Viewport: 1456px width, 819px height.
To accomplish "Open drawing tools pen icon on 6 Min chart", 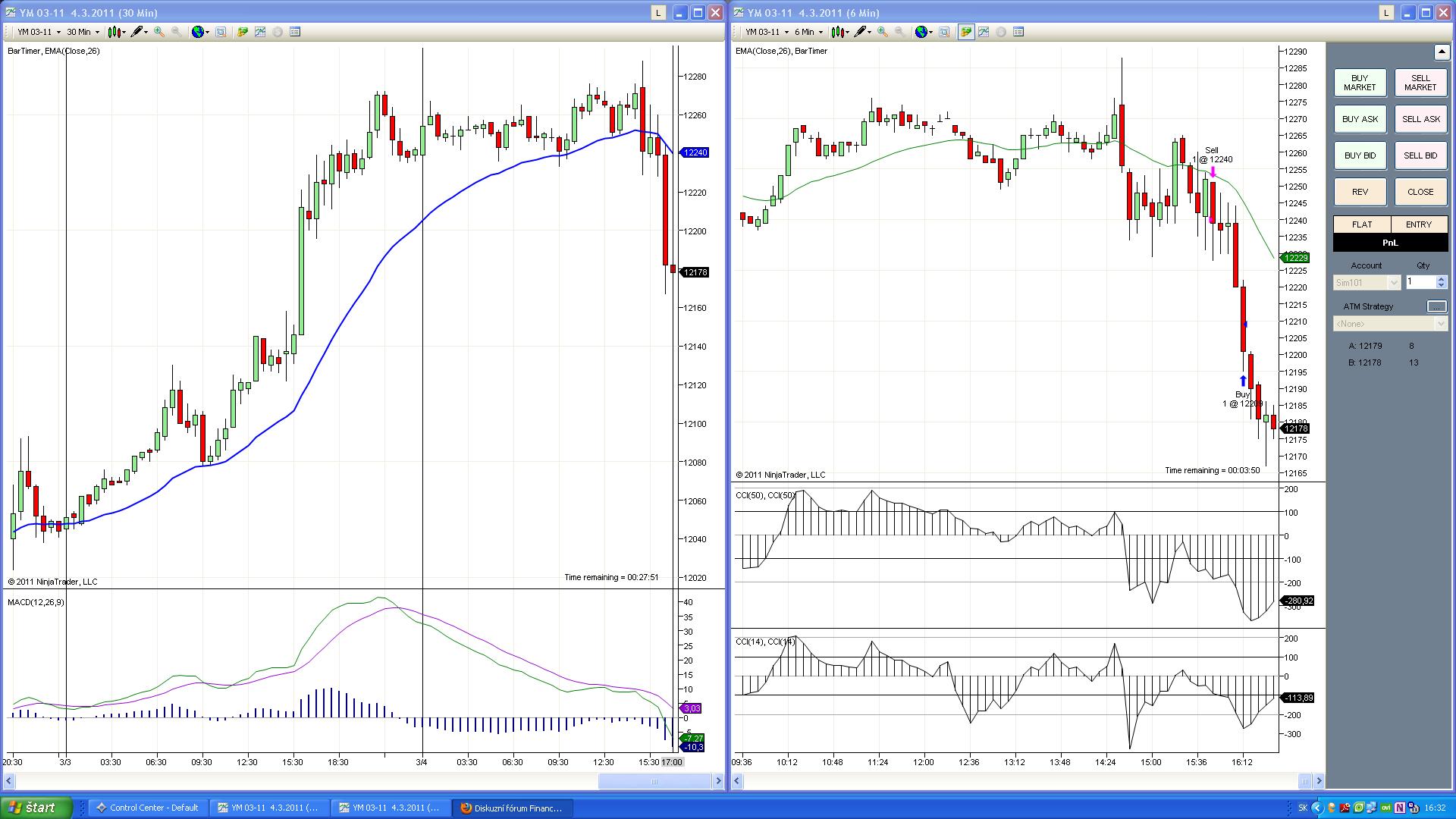I will click(860, 32).
